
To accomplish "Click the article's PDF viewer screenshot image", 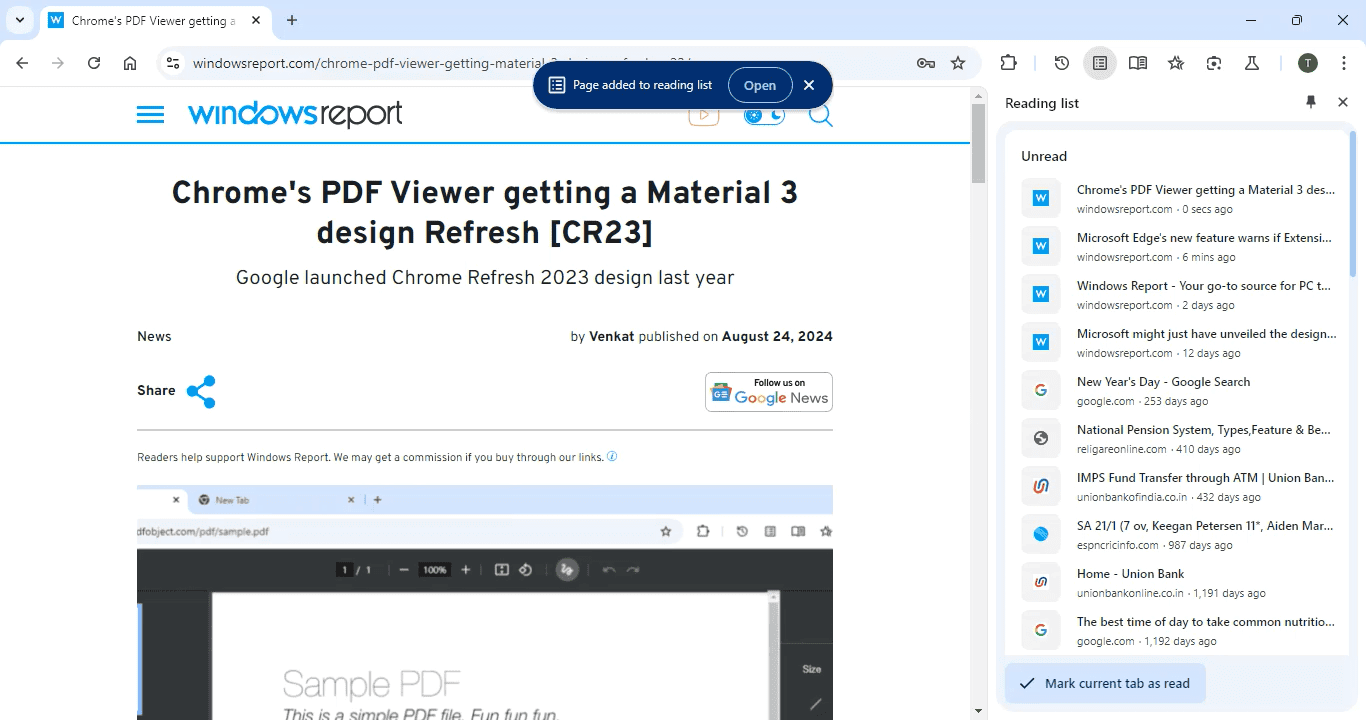I will click(485, 602).
